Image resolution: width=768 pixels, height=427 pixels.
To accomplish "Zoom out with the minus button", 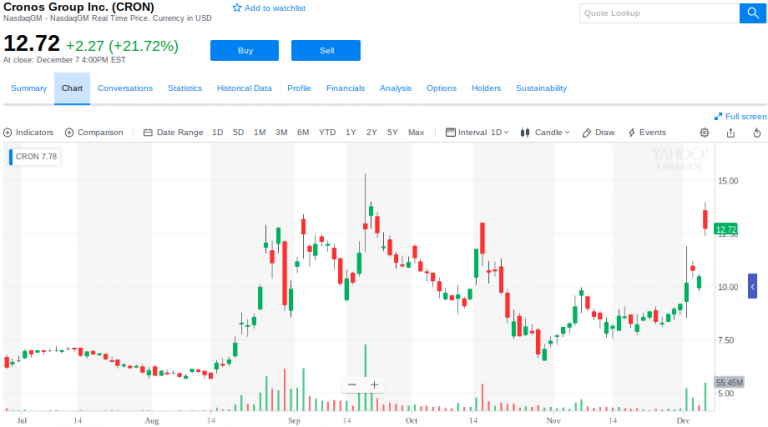I will pyautogui.click(x=352, y=384).
